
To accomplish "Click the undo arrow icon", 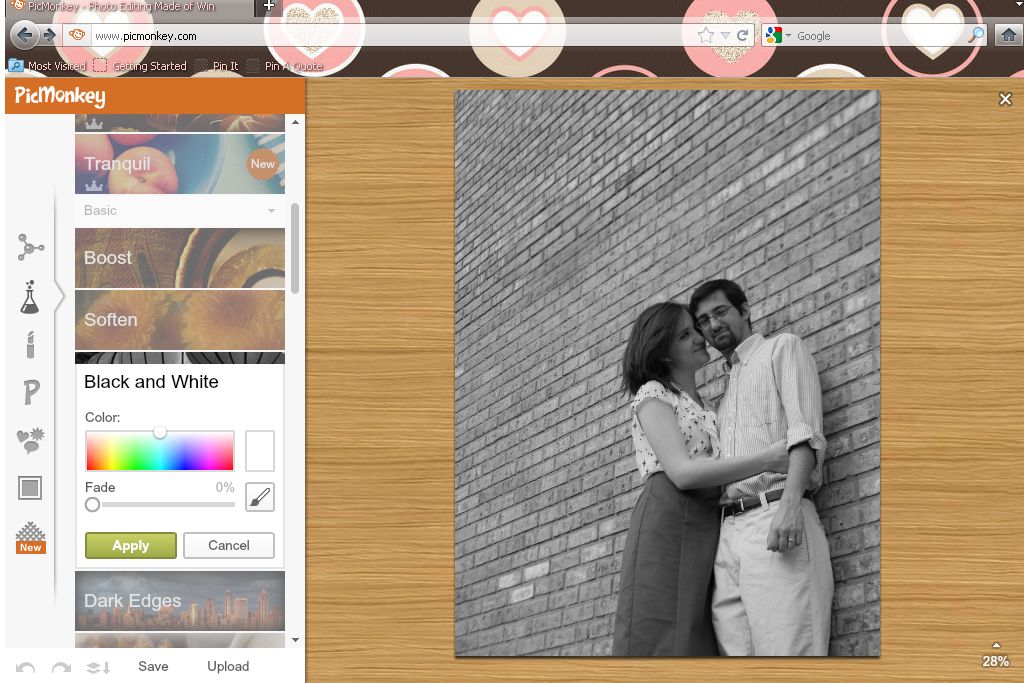I will (25, 667).
